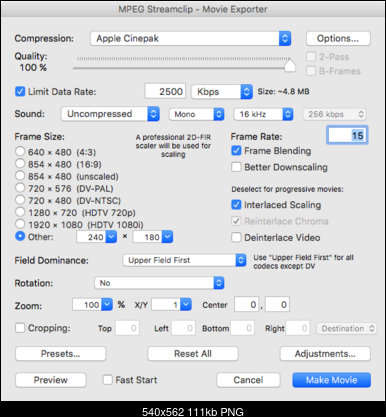Open the Destination crop dropdown

pos(347,328)
